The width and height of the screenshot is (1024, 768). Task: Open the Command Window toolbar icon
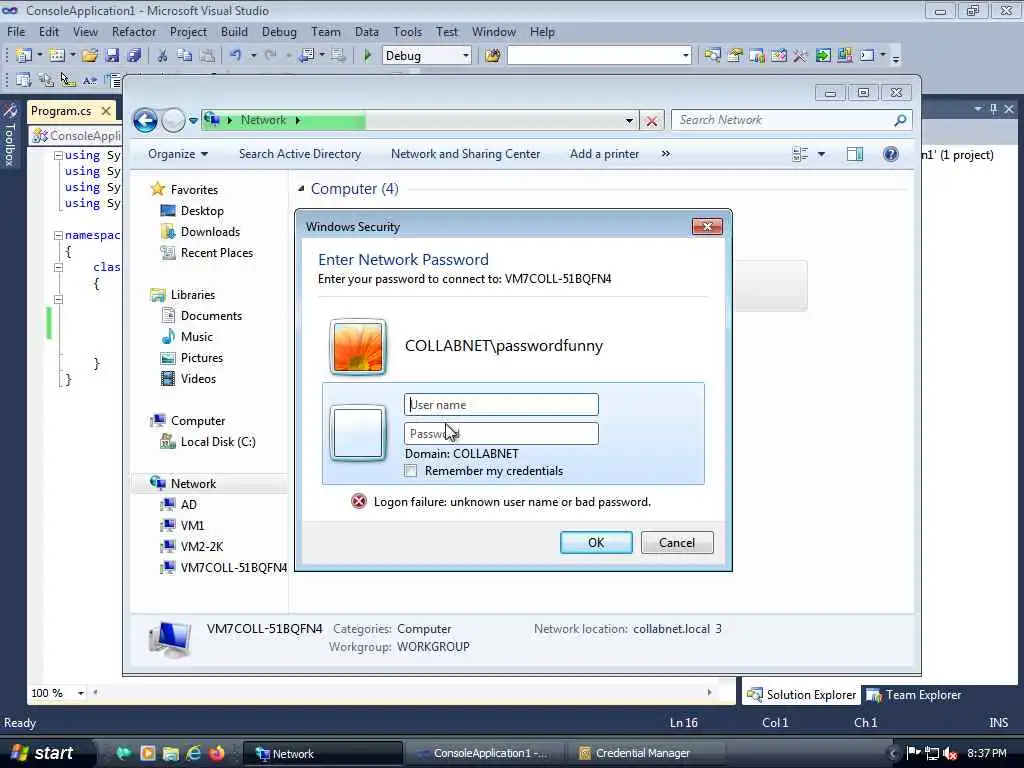pyautogui.click(x=867, y=56)
